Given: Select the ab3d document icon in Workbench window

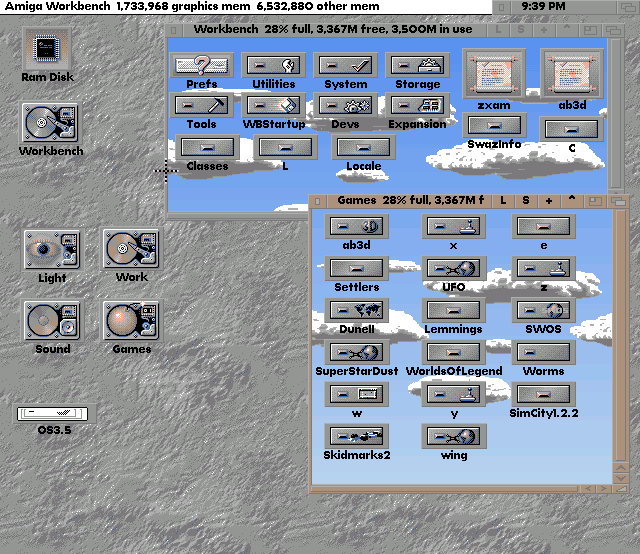Looking at the screenshot, I should point(572,74).
